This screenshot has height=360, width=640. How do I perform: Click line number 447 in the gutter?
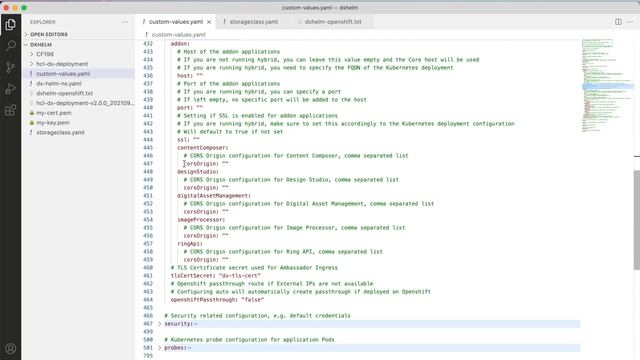click(x=148, y=164)
